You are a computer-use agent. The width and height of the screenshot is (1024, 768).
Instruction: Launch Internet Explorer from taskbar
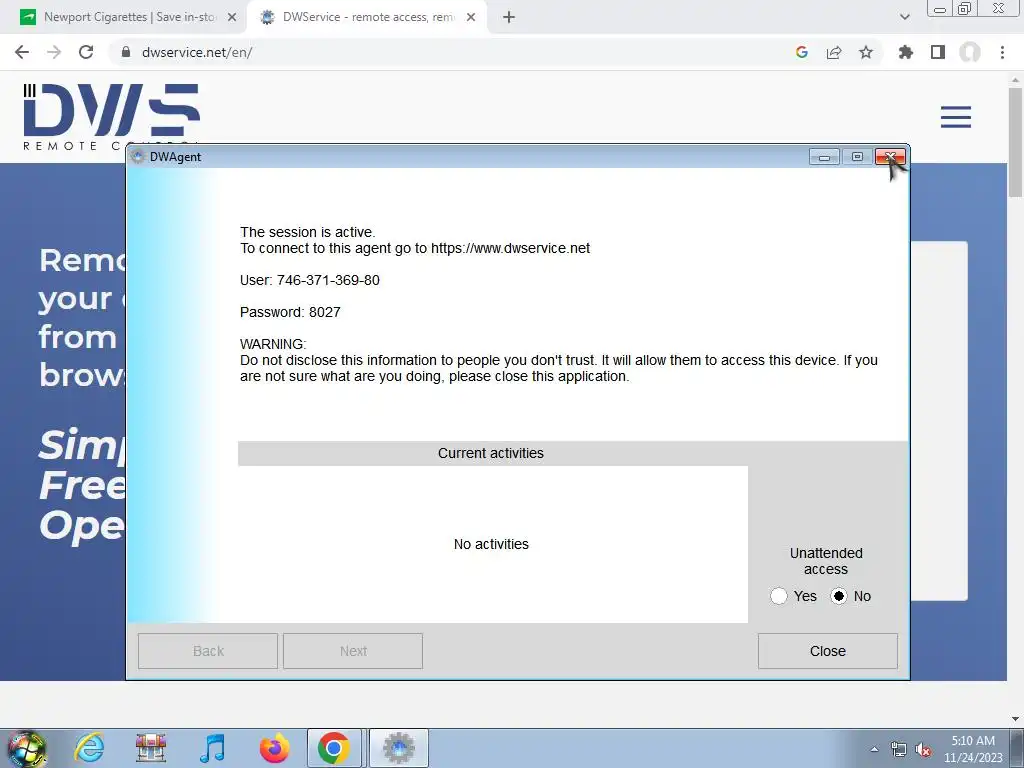tap(89, 748)
